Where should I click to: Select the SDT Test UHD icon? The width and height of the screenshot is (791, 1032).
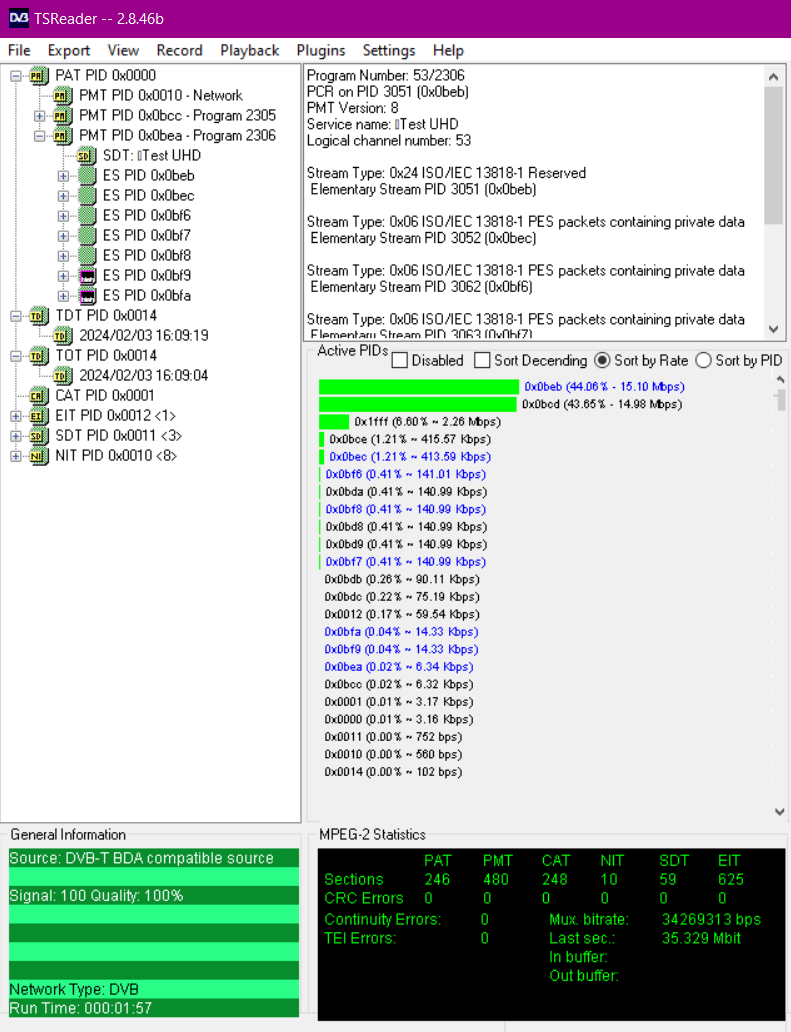point(85,156)
